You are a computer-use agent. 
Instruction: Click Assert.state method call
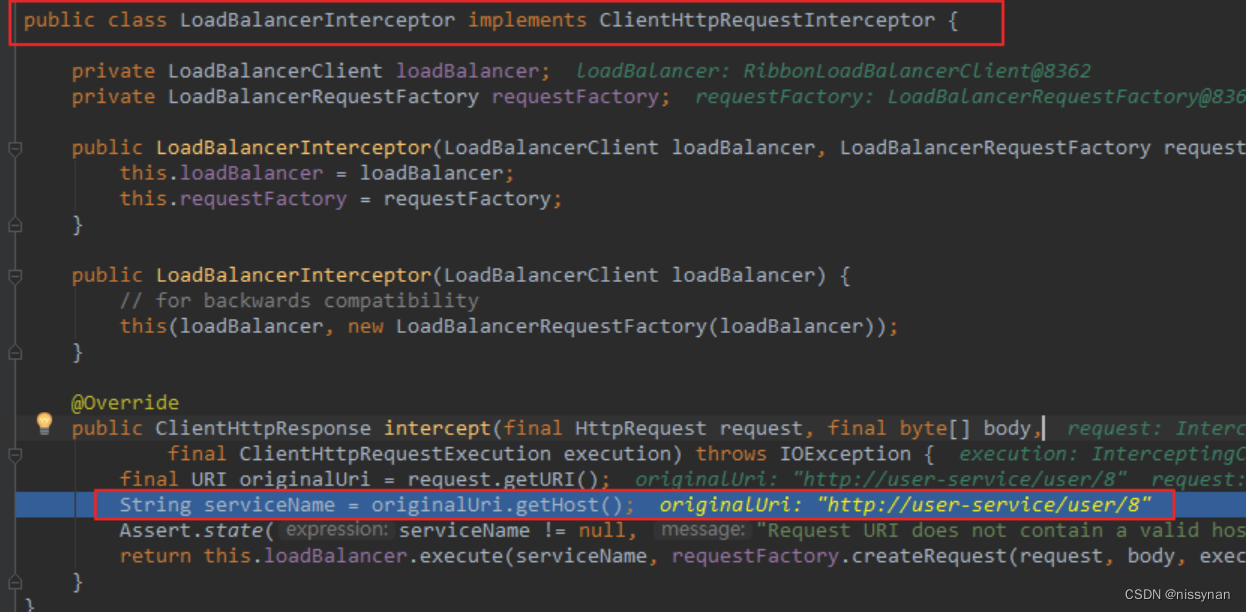coord(191,530)
